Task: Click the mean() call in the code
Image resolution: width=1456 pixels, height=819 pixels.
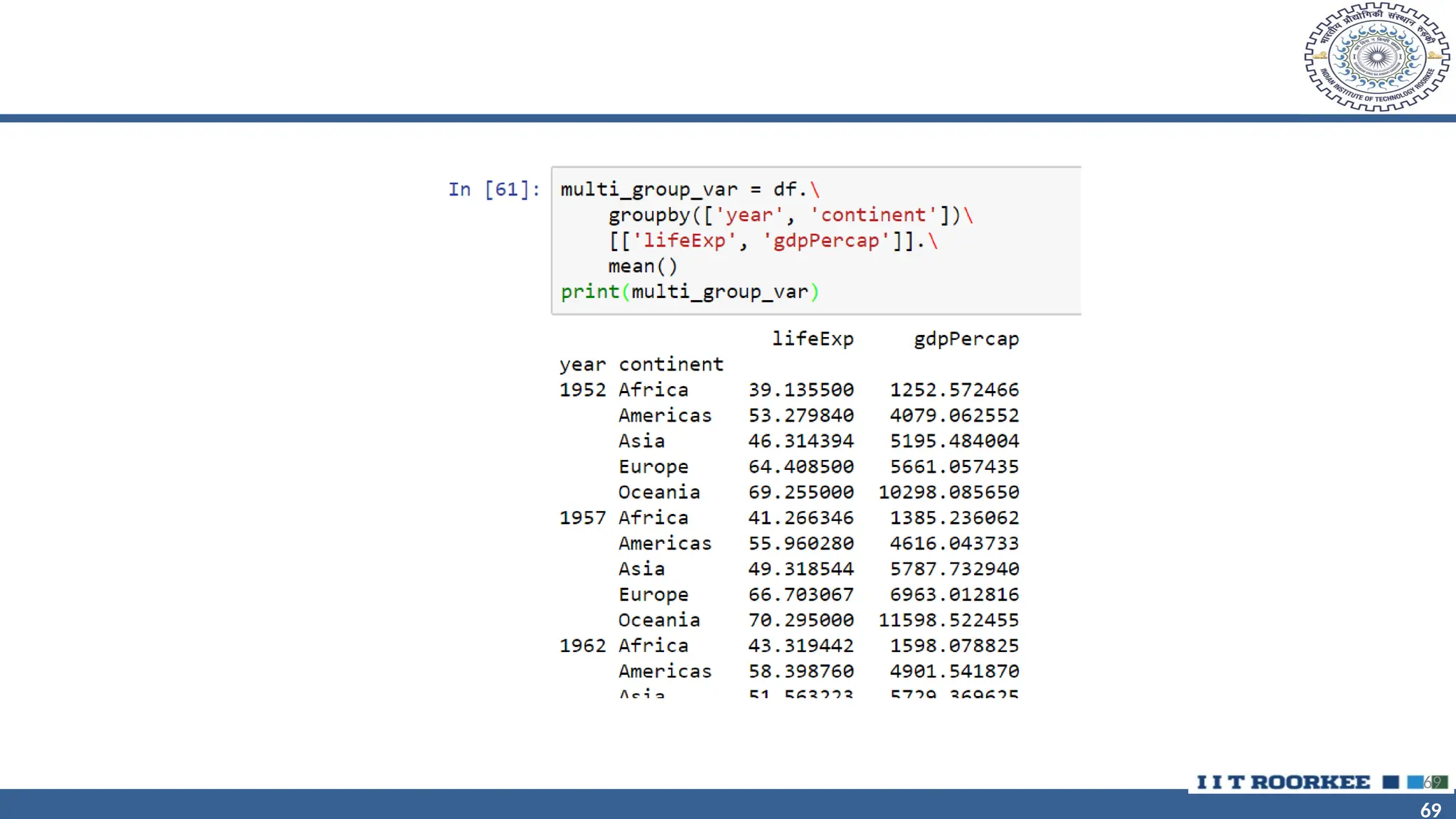Action: pos(643,266)
